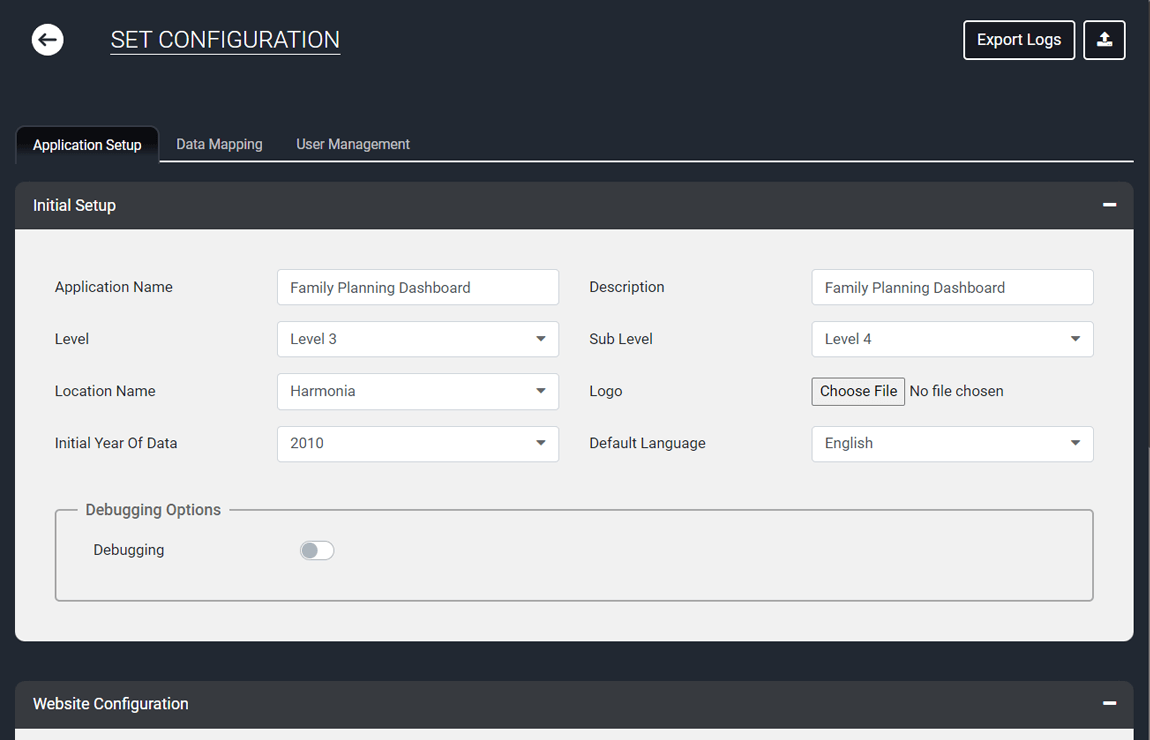This screenshot has height=740, width=1150.
Task: Collapse Website Configuration section
Action: [1109, 703]
